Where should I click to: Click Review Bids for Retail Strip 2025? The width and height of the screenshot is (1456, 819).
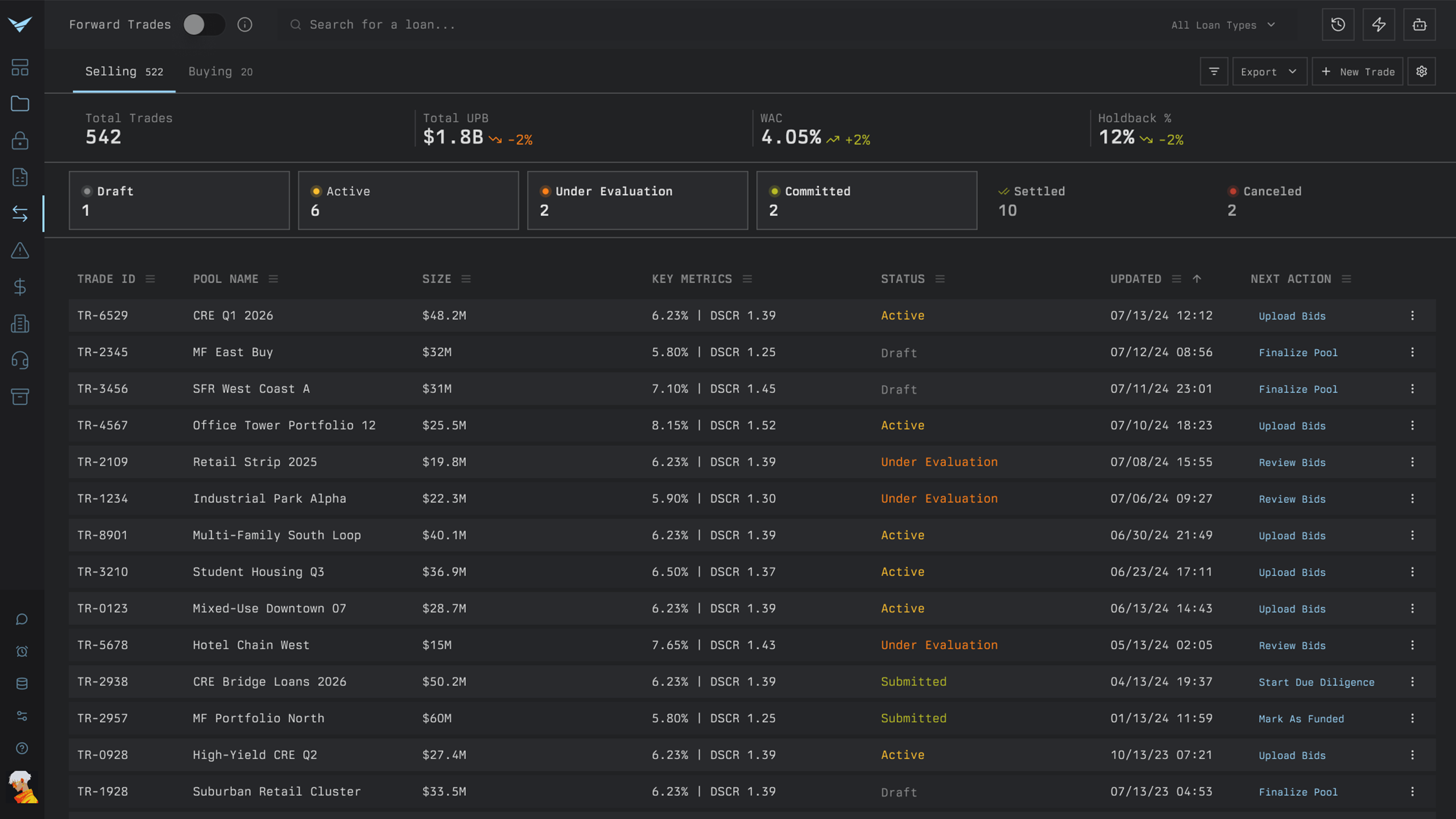pyautogui.click(x=1292, y=462)
